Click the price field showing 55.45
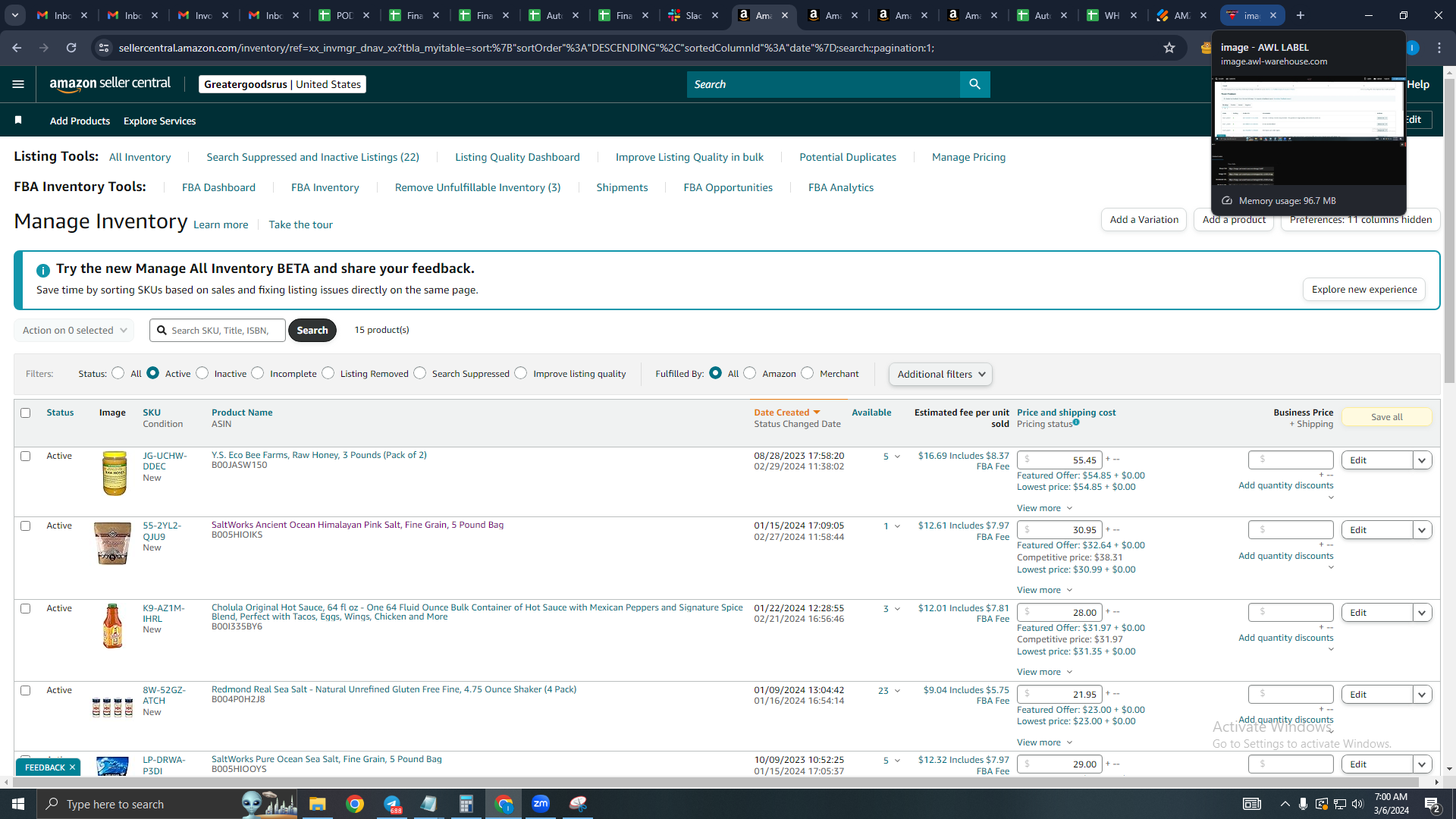Screen dimensions: 1456x819 click(1059, 460)
